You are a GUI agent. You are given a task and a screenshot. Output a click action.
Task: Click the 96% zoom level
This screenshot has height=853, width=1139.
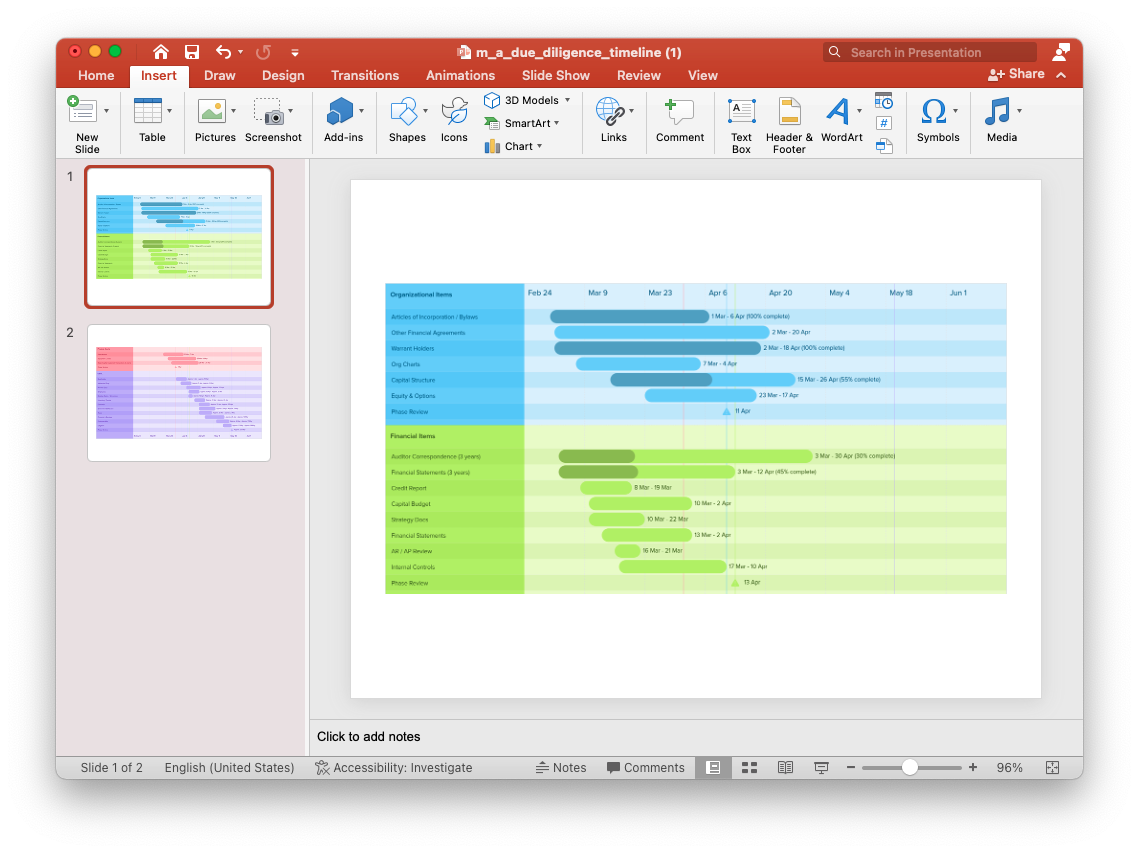click(1009, 767)
